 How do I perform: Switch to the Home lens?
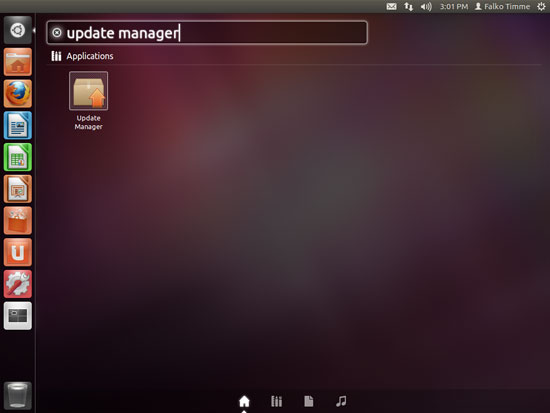point(244,401)
